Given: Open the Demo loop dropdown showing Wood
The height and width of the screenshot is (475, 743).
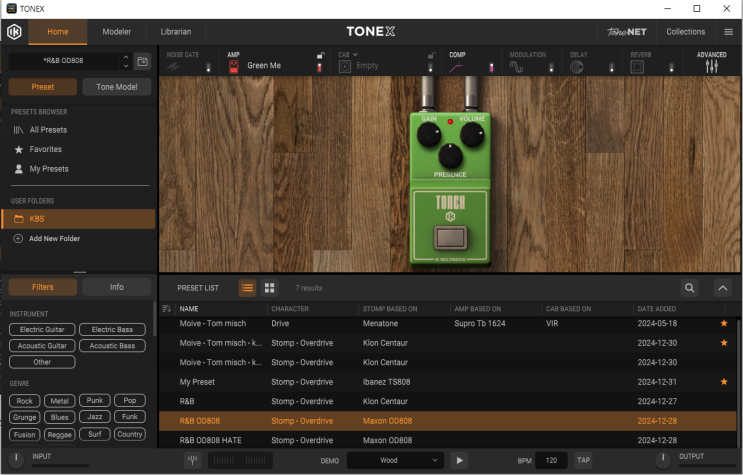Looking at the screenshot, I should pos(394,460).
